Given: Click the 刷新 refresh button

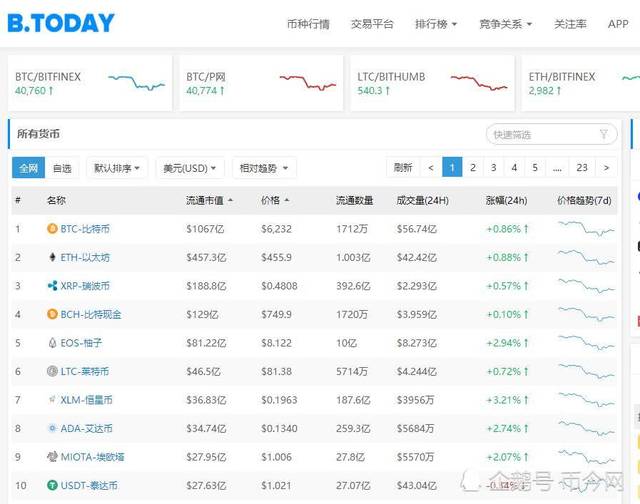Looking at the screenshot, I should [x=403, y=167].
